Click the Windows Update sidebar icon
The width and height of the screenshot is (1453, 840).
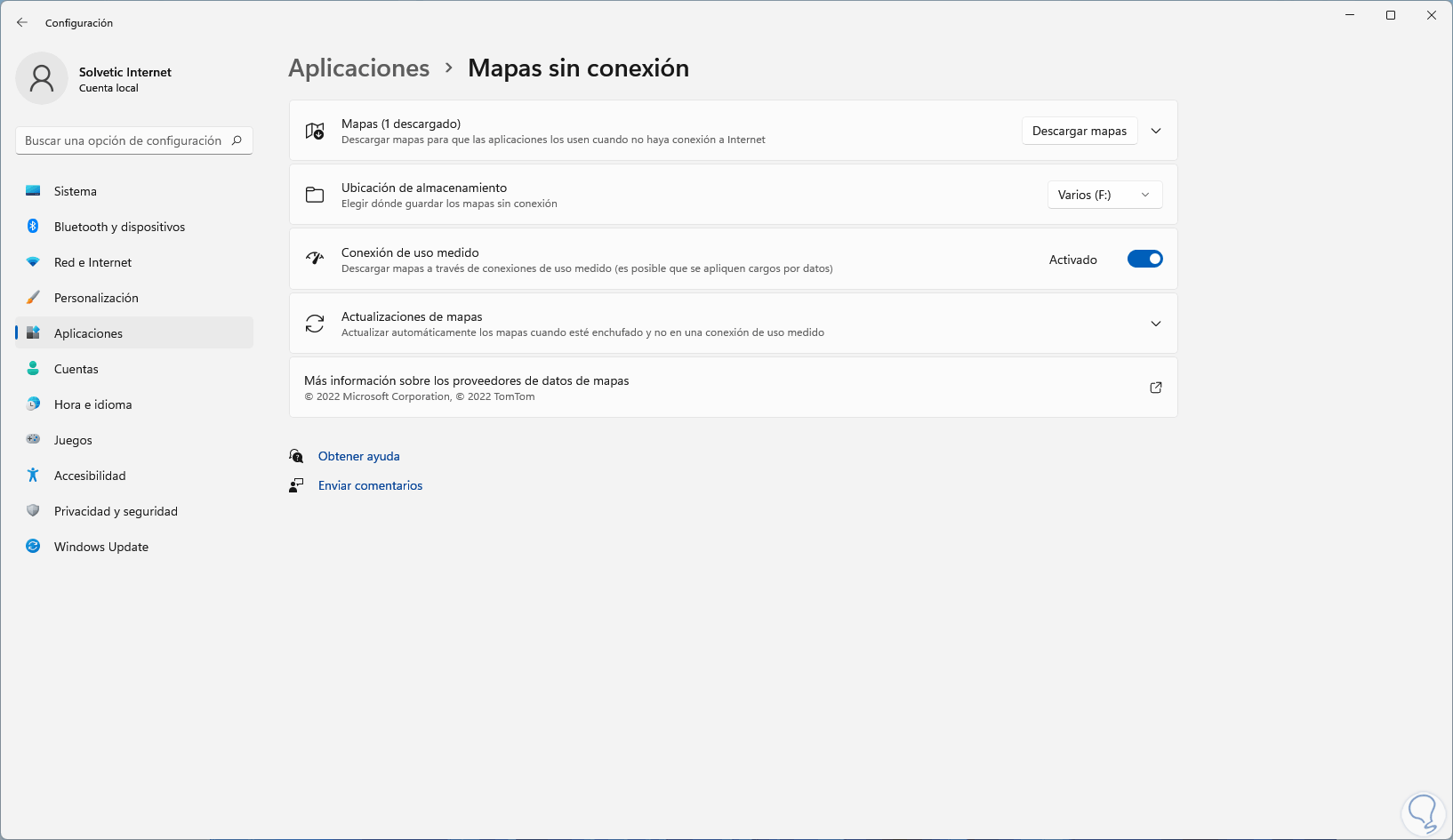pyautogui.click(x=33, y=547)
